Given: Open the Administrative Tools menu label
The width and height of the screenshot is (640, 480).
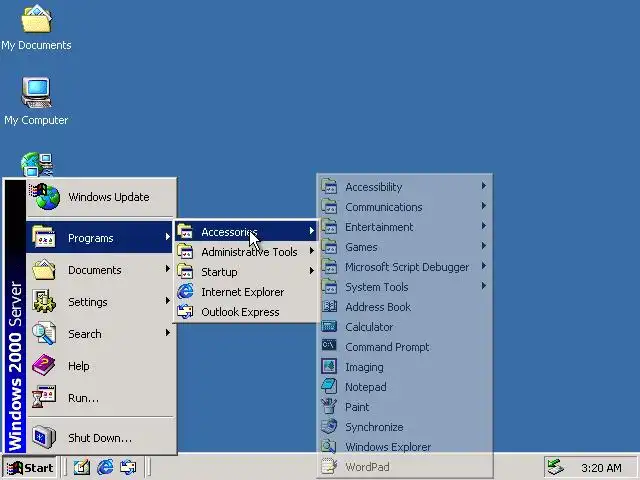Looking at the screenshot, I should [249, 252].
